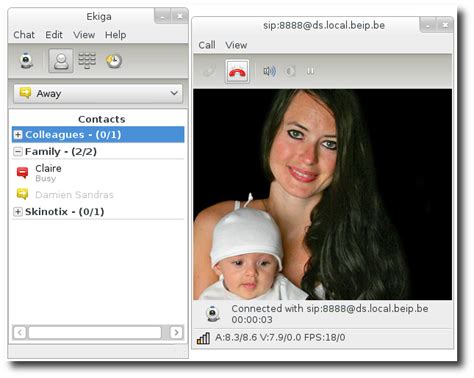This screenshot has width=474, height=378.
Task: Open the Help menu
Action: (x=115, y=35)
